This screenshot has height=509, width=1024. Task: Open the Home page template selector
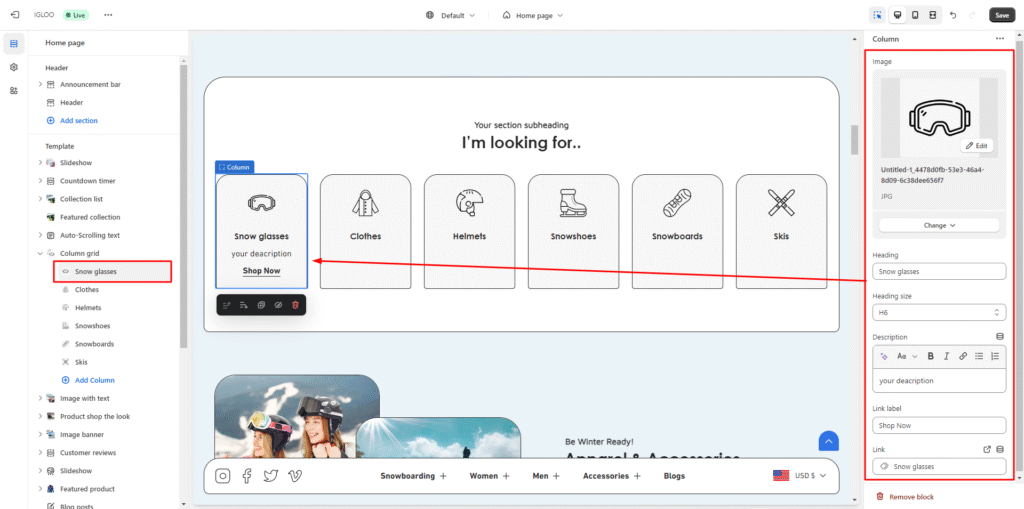(x=533, y=15)
